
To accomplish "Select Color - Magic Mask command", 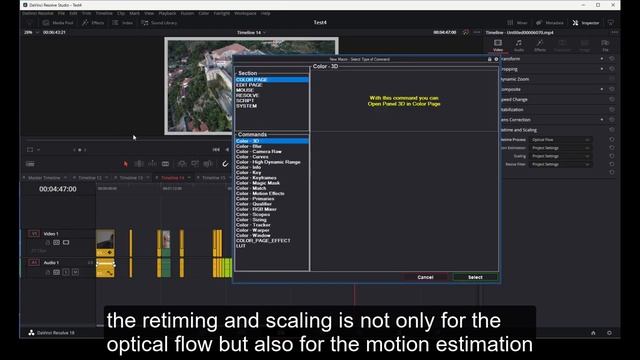I will coord(271,183).
